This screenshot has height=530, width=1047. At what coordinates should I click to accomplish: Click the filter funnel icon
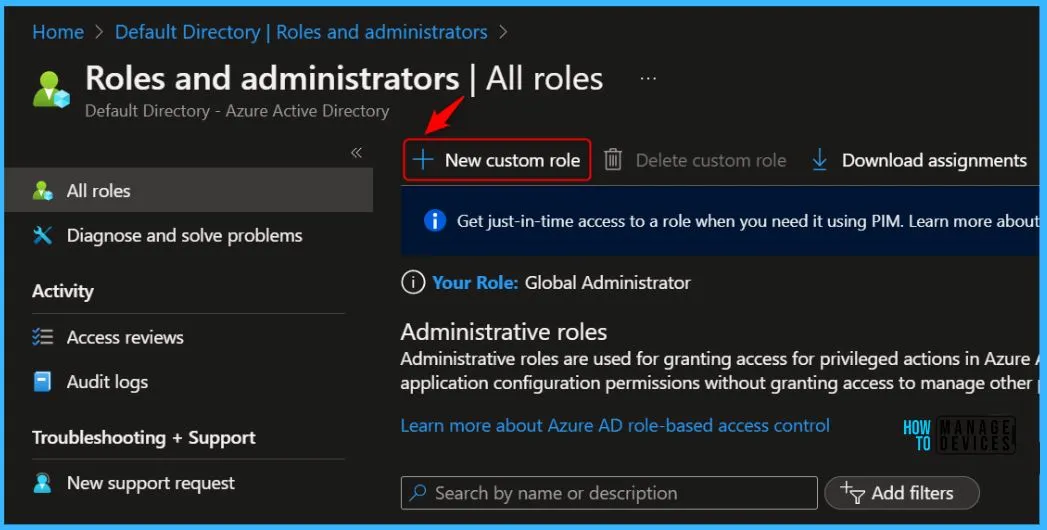[852, 493]
